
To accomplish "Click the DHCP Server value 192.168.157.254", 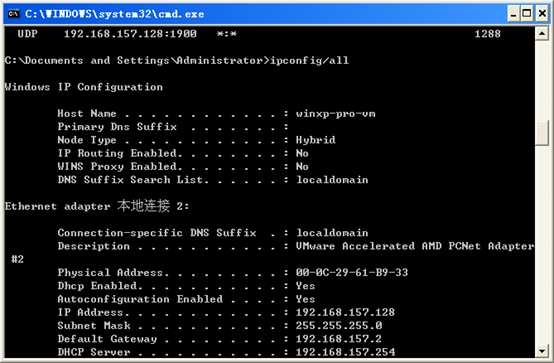I will coord(345,352).
